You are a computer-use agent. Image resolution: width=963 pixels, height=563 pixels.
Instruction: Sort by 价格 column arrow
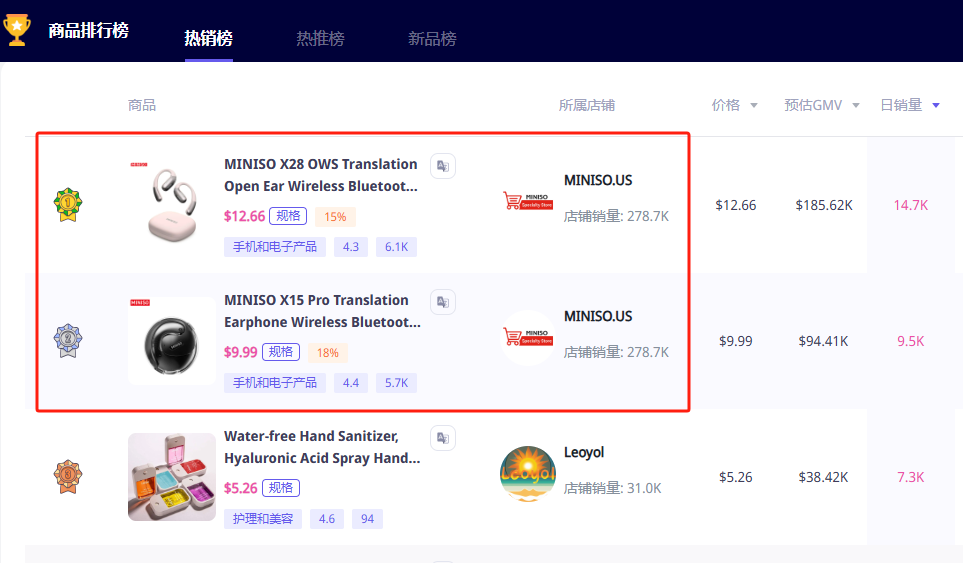click(753, 106)
